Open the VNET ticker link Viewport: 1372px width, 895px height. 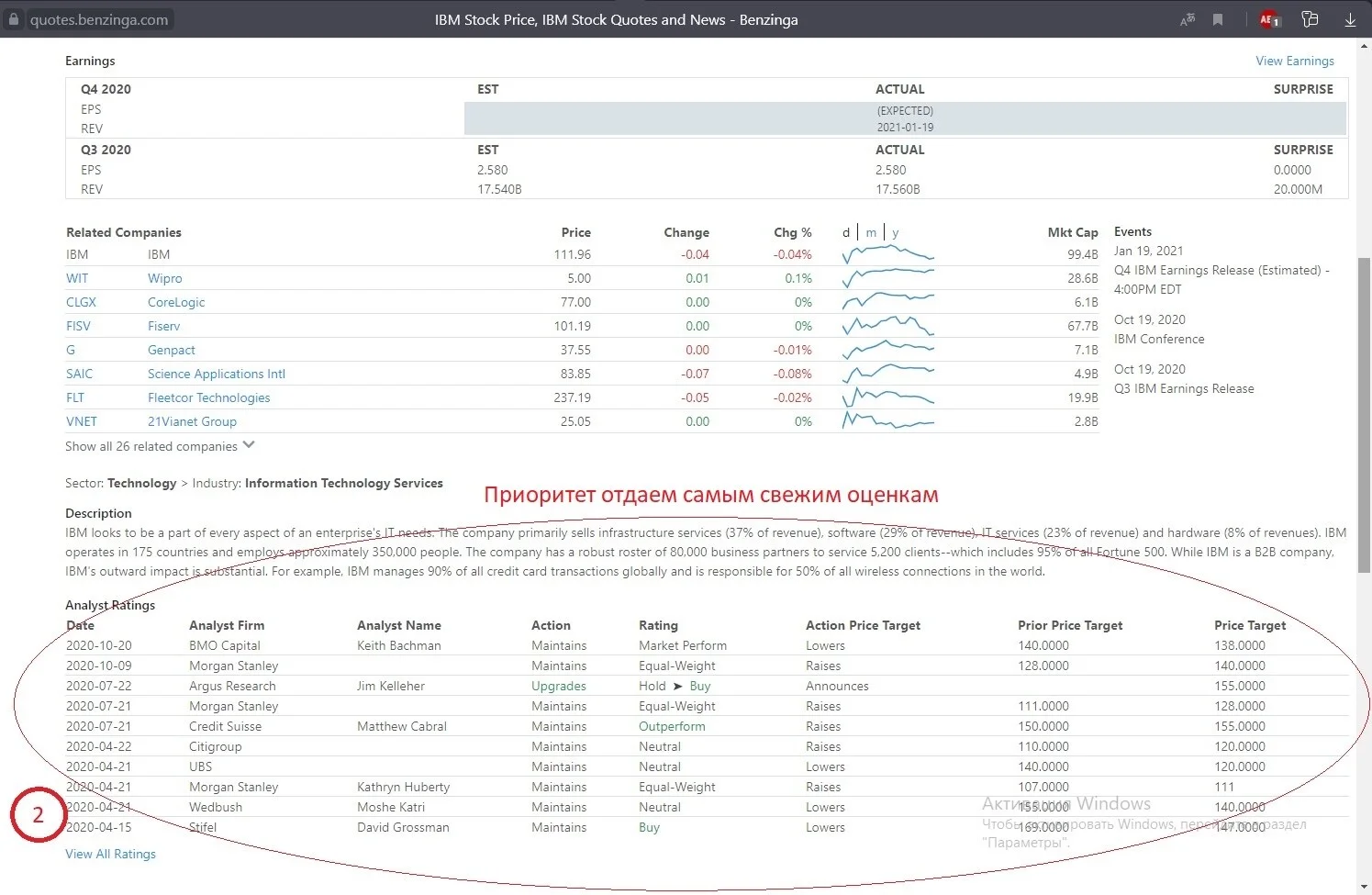click(82, 421)
